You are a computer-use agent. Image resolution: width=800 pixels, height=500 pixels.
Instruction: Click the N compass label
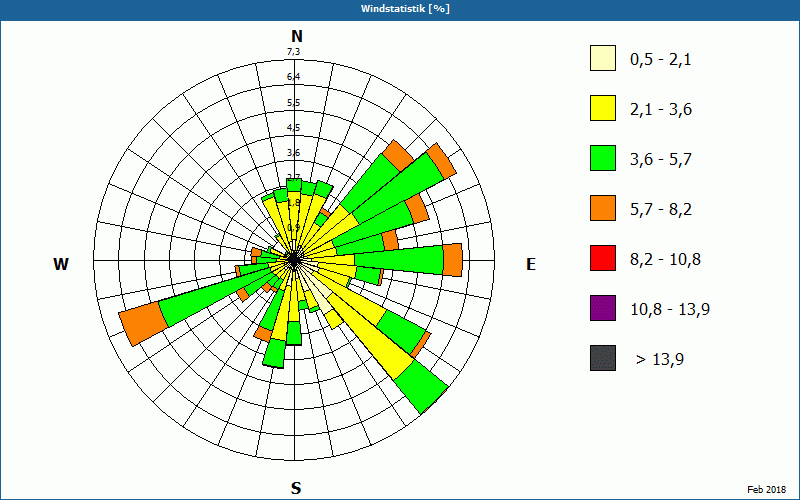pos(296,37)
